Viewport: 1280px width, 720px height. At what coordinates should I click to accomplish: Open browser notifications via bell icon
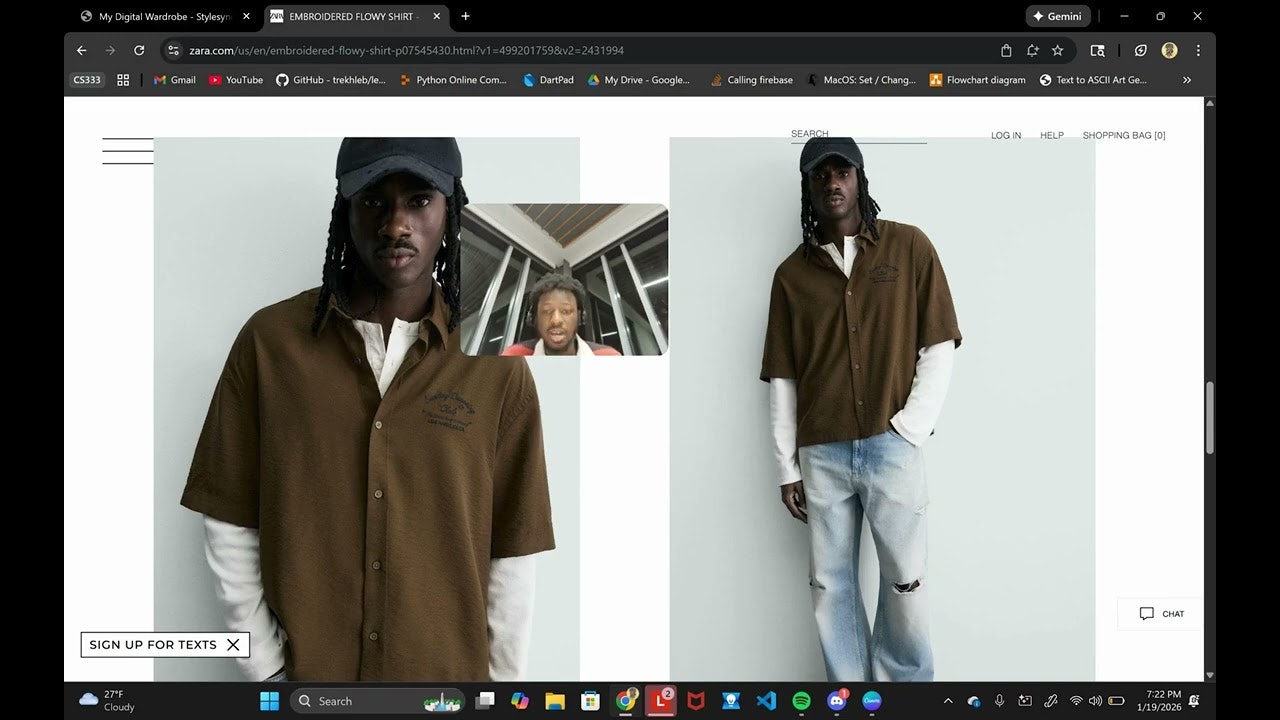pyautogui.click(x=1032, y=49)
